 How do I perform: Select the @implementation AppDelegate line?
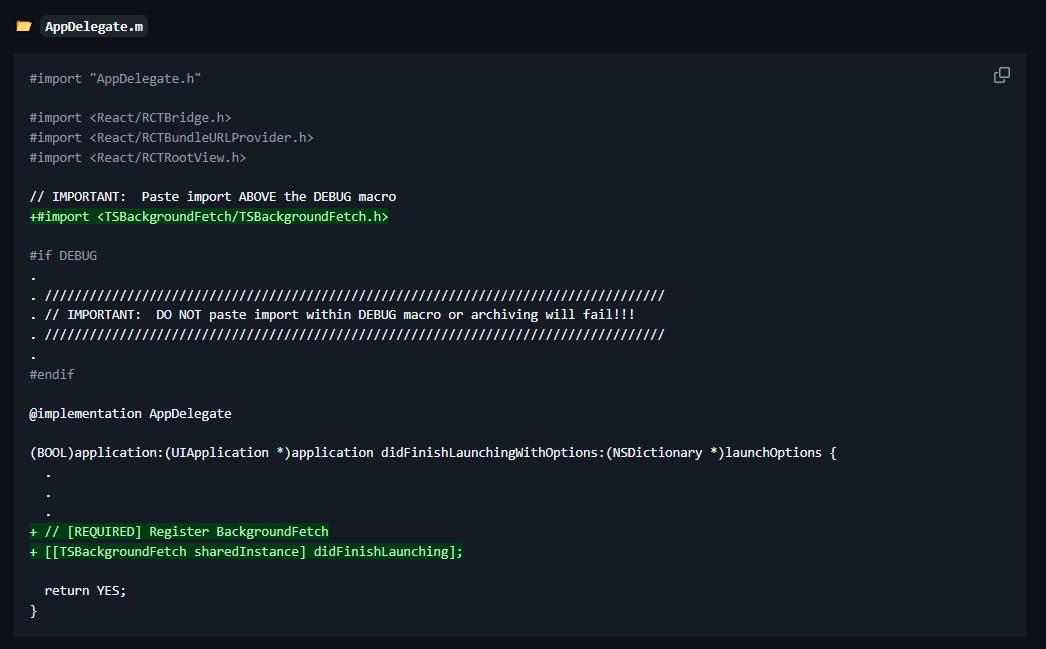pos(131,413)
